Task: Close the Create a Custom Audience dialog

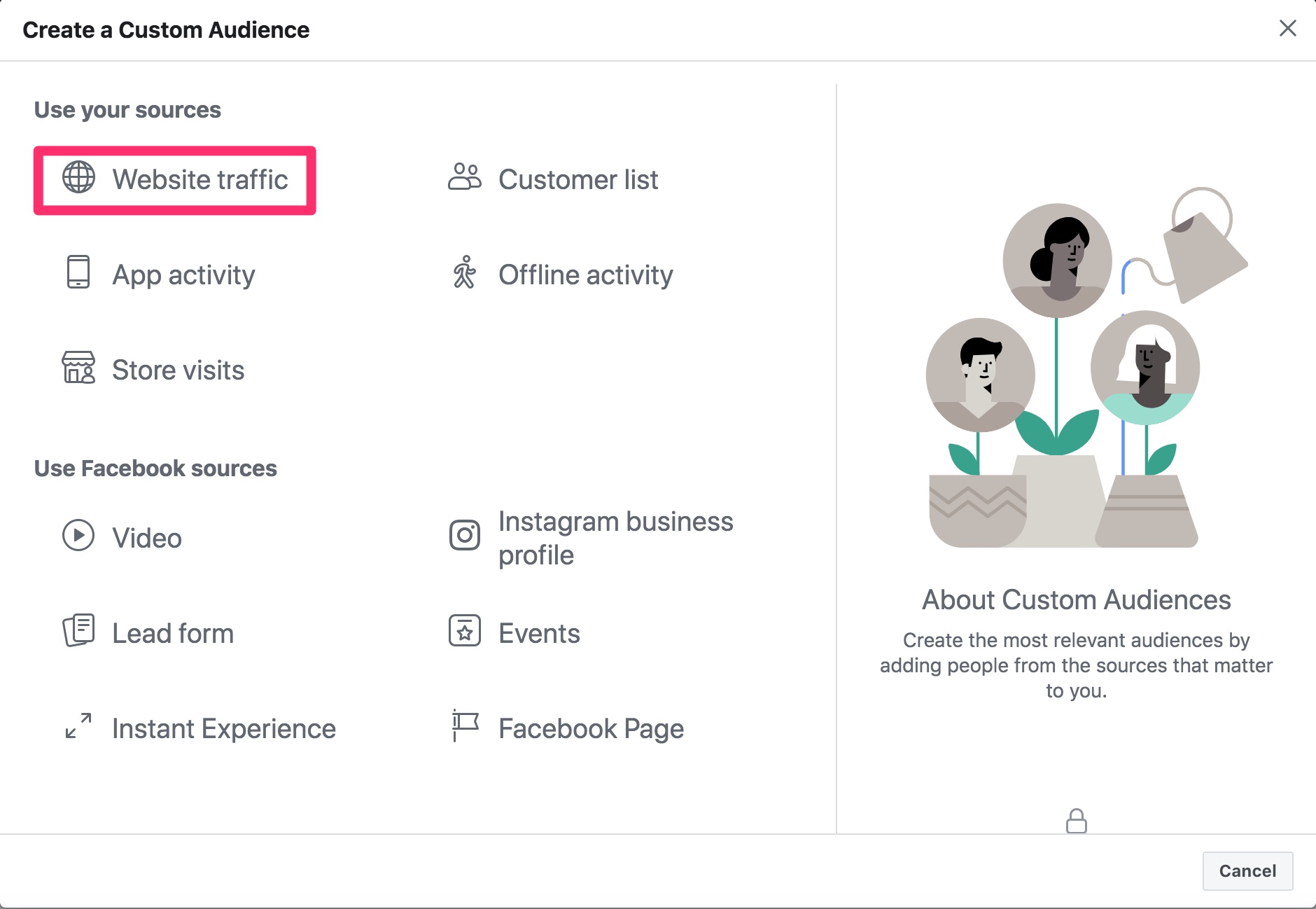Action: (x=1287, y=28)
